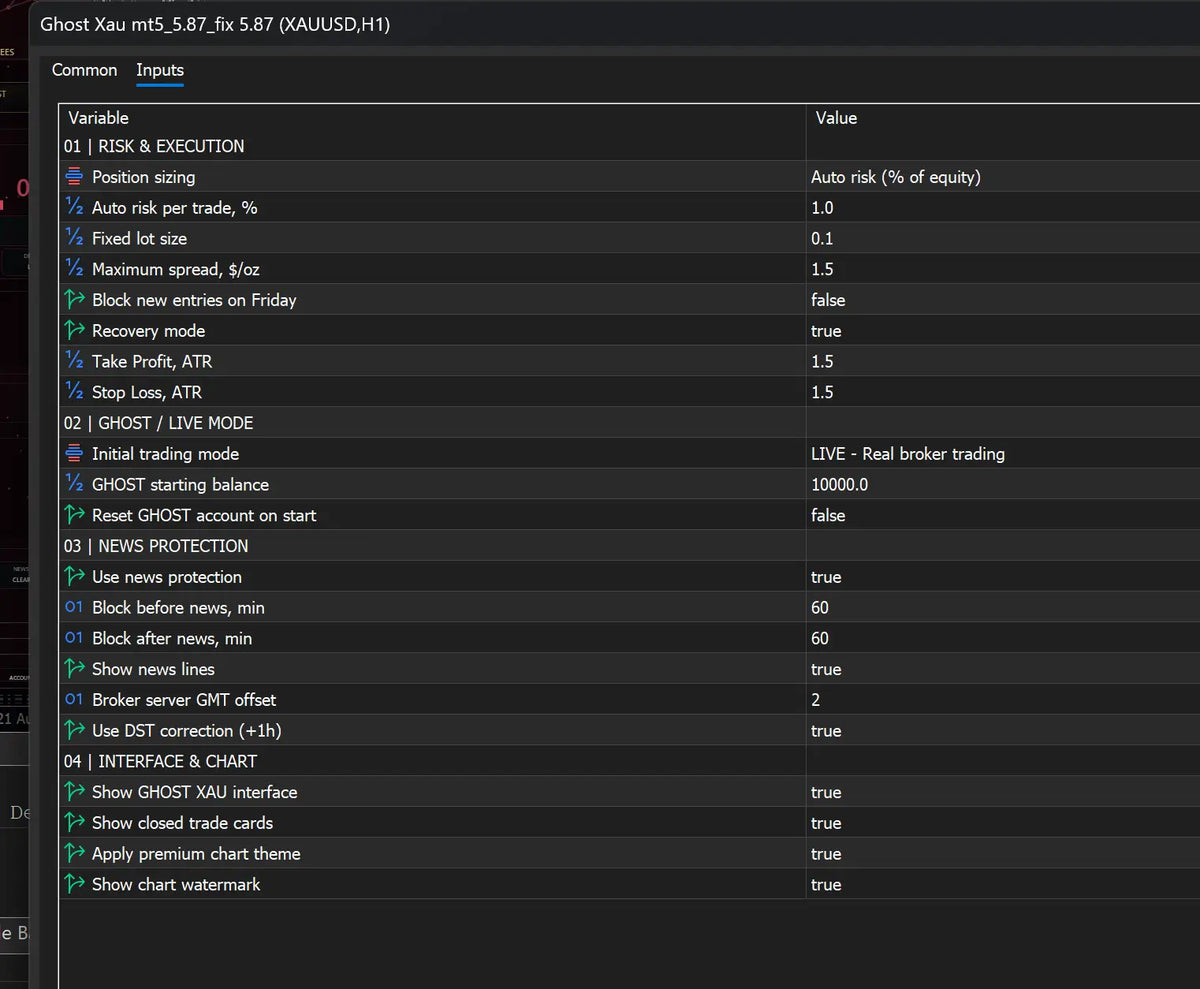Select the Position sizing variable name
Screen dimensions: 1200x989
[x=143, y=177]
